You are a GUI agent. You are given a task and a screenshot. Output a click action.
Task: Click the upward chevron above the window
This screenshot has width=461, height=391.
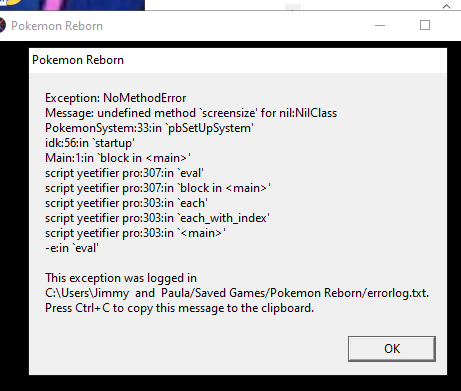point(446,6)
